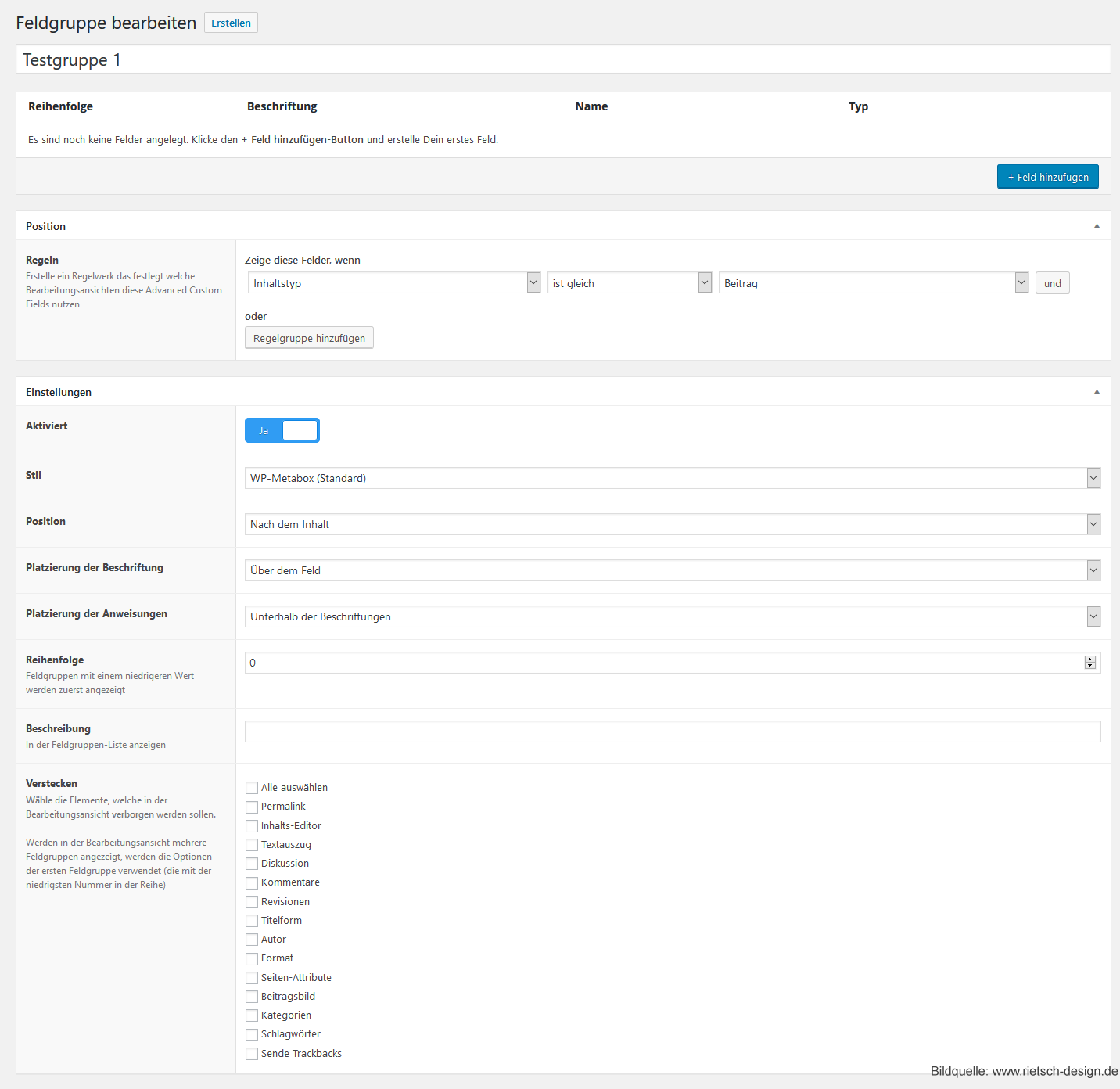Check the Diskussion checkbox

pyautogui.click(x=252, y=864)
